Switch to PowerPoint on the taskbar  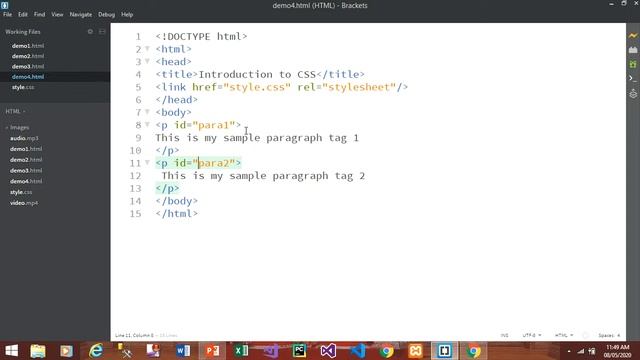212,351
